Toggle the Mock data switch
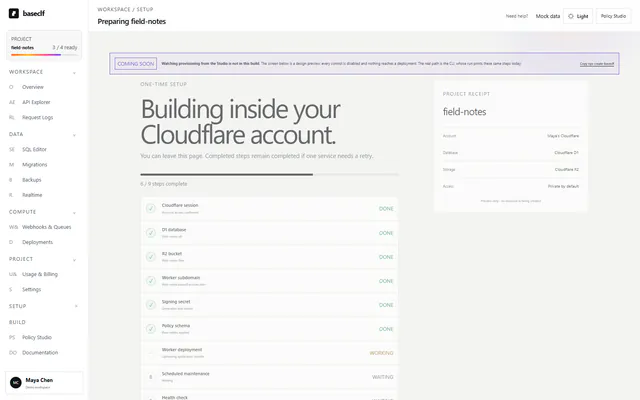Image resolution: width=640 pixels, height=400 pixels. tap(548, 16)
